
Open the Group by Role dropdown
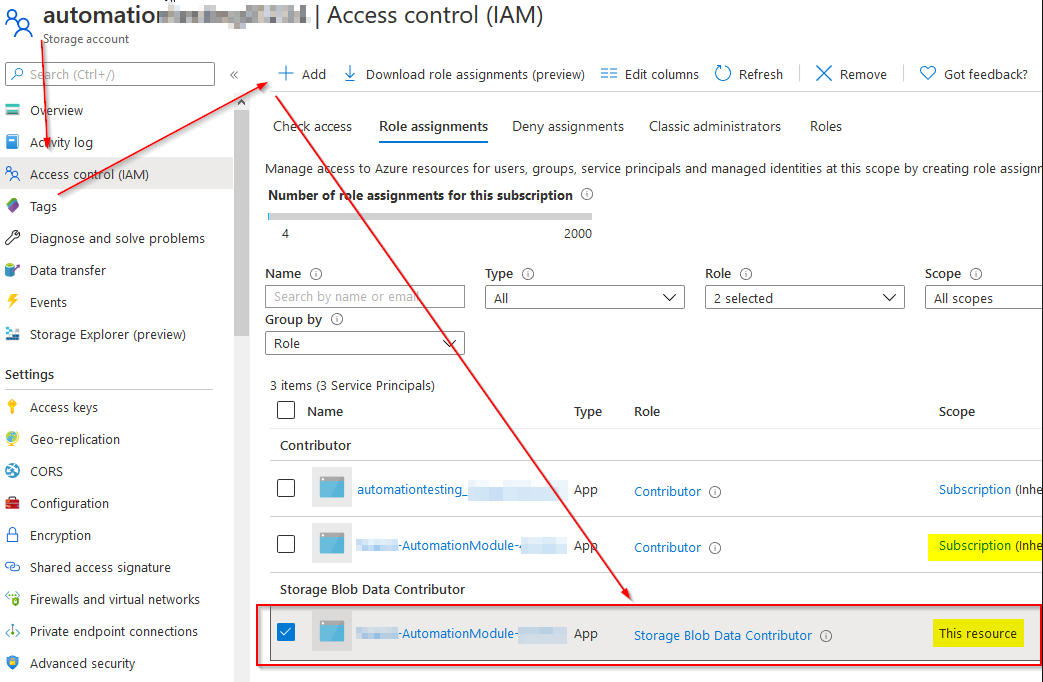coord(365,343)
